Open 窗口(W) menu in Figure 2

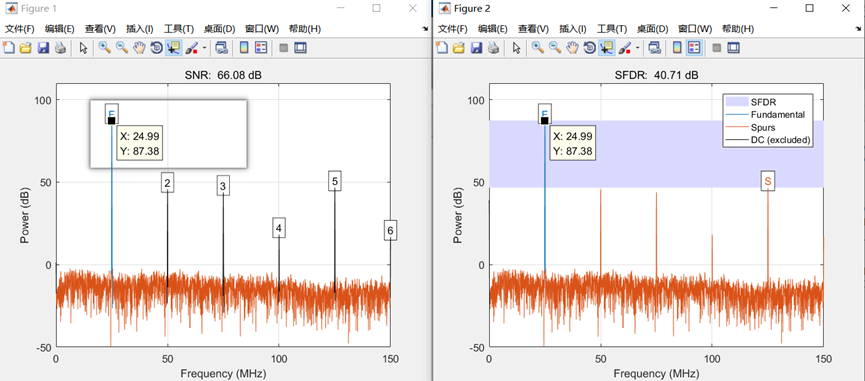695,29
